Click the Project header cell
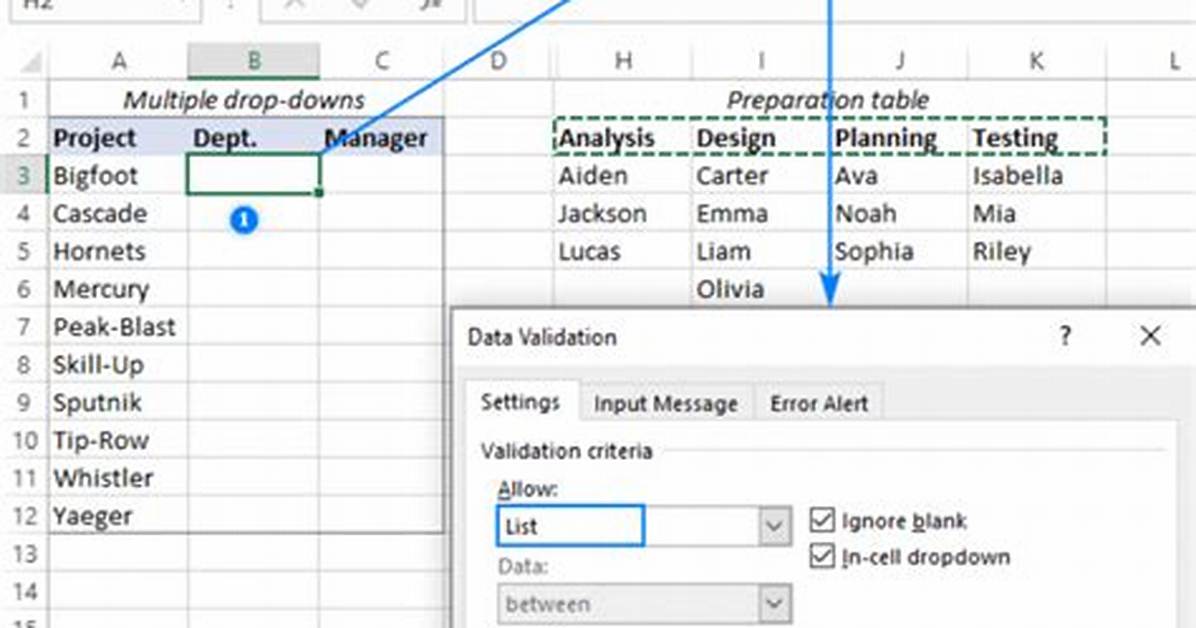Viewport: 1196px width, 628px height. coord(118,137)
